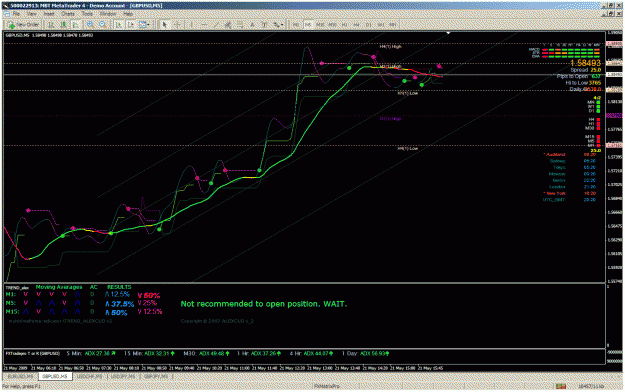Open the Insert menu
625x392 pixels.
point(49,14)
